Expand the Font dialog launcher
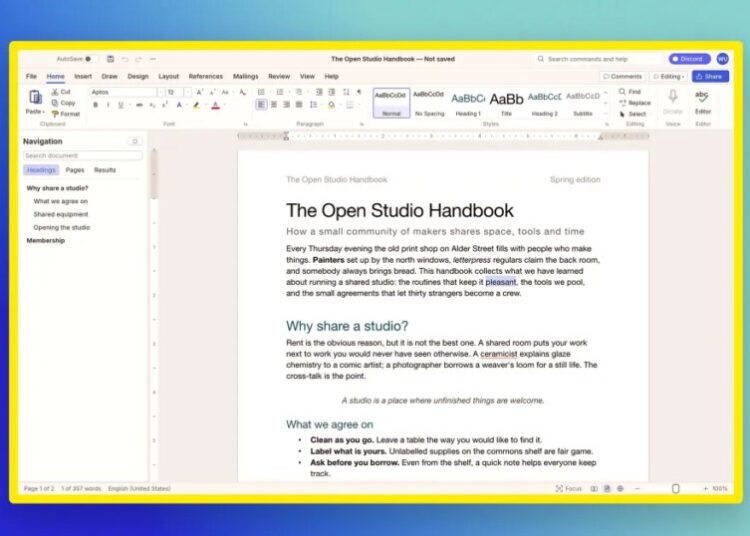Viewport: 750px width, 536px height. coord(245,124)
